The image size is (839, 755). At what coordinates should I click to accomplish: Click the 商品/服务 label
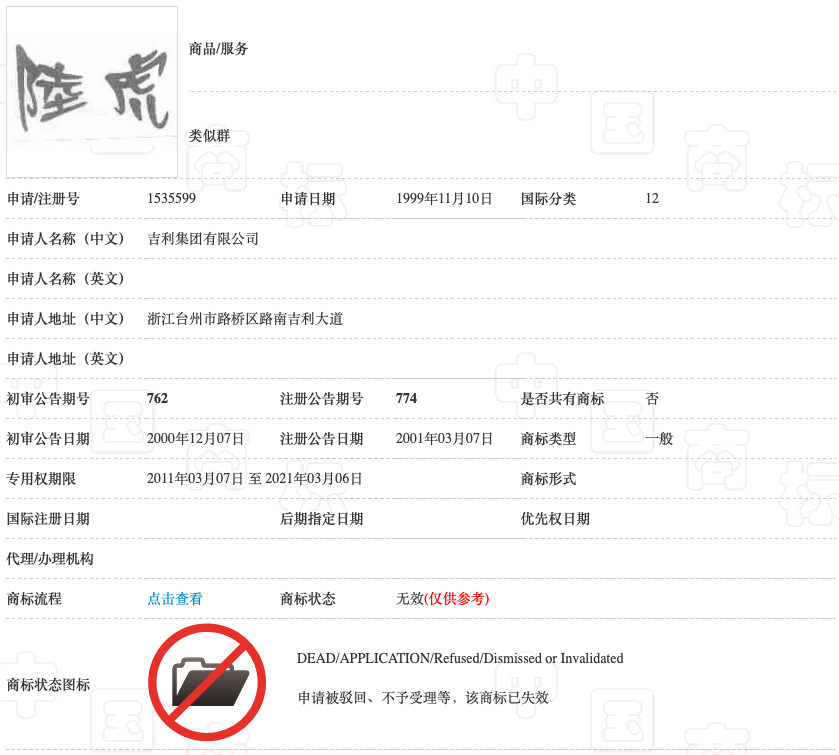218,49
